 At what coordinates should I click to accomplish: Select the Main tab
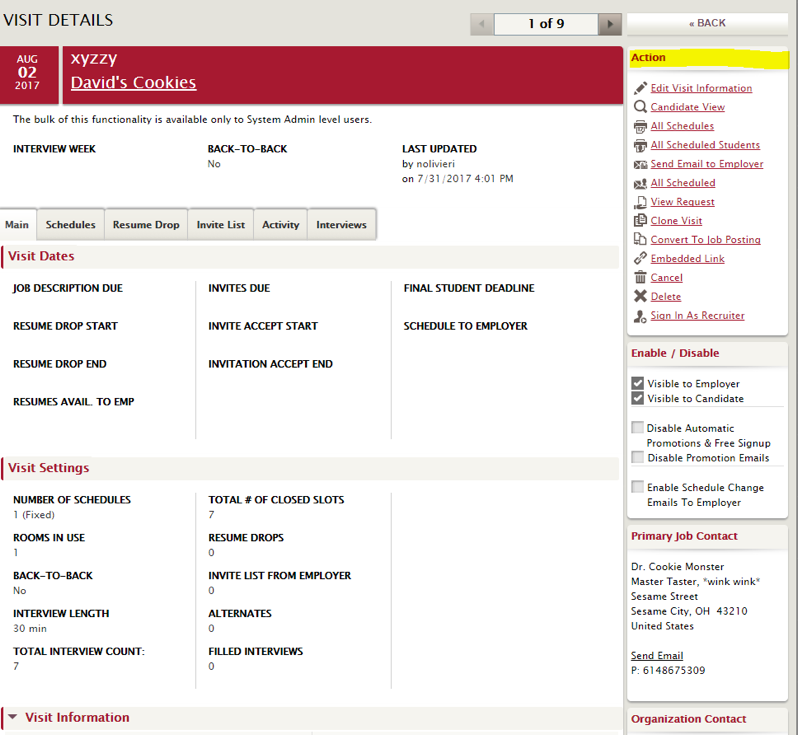click(x=17, y=224)
